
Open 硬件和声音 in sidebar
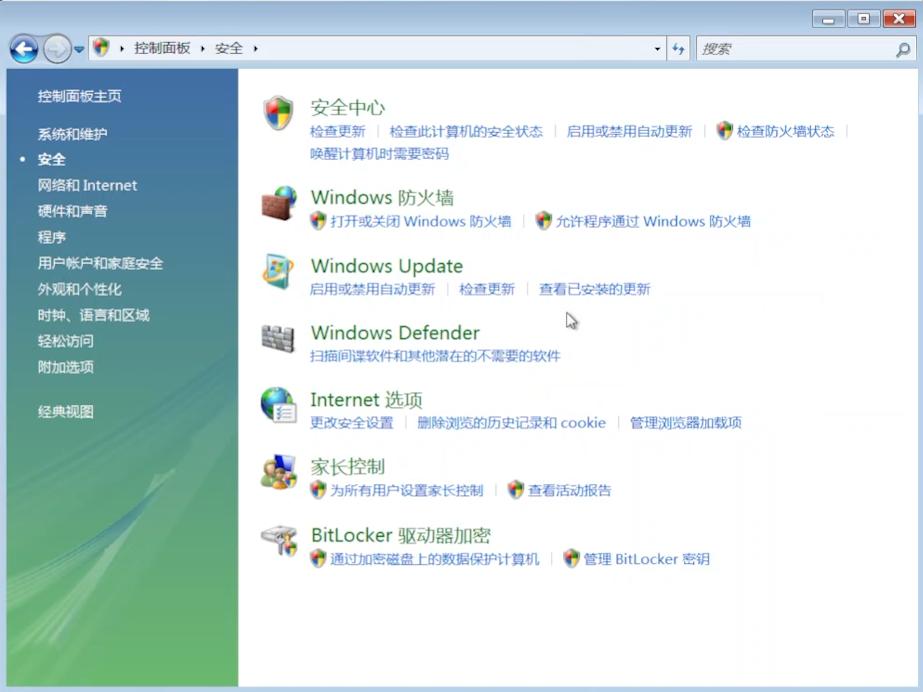point(72,211)
